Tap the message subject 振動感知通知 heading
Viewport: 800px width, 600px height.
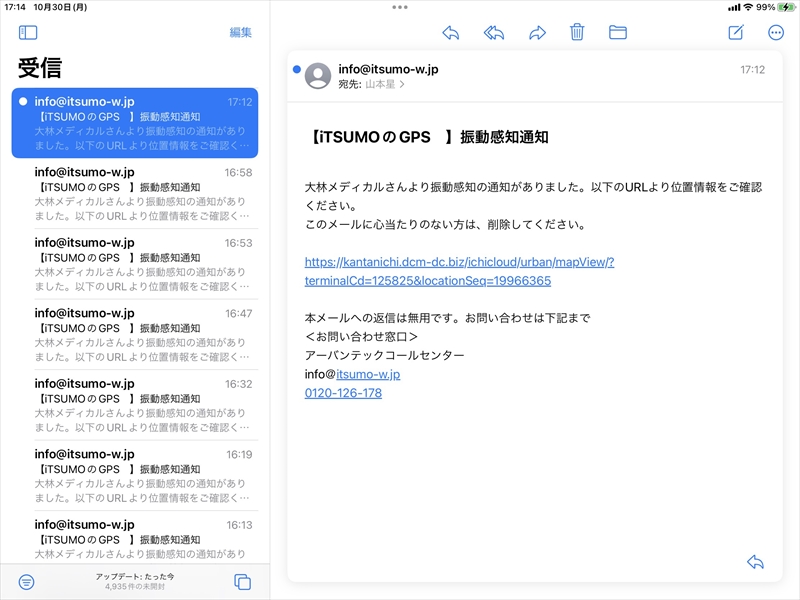(x=430, y=137)
